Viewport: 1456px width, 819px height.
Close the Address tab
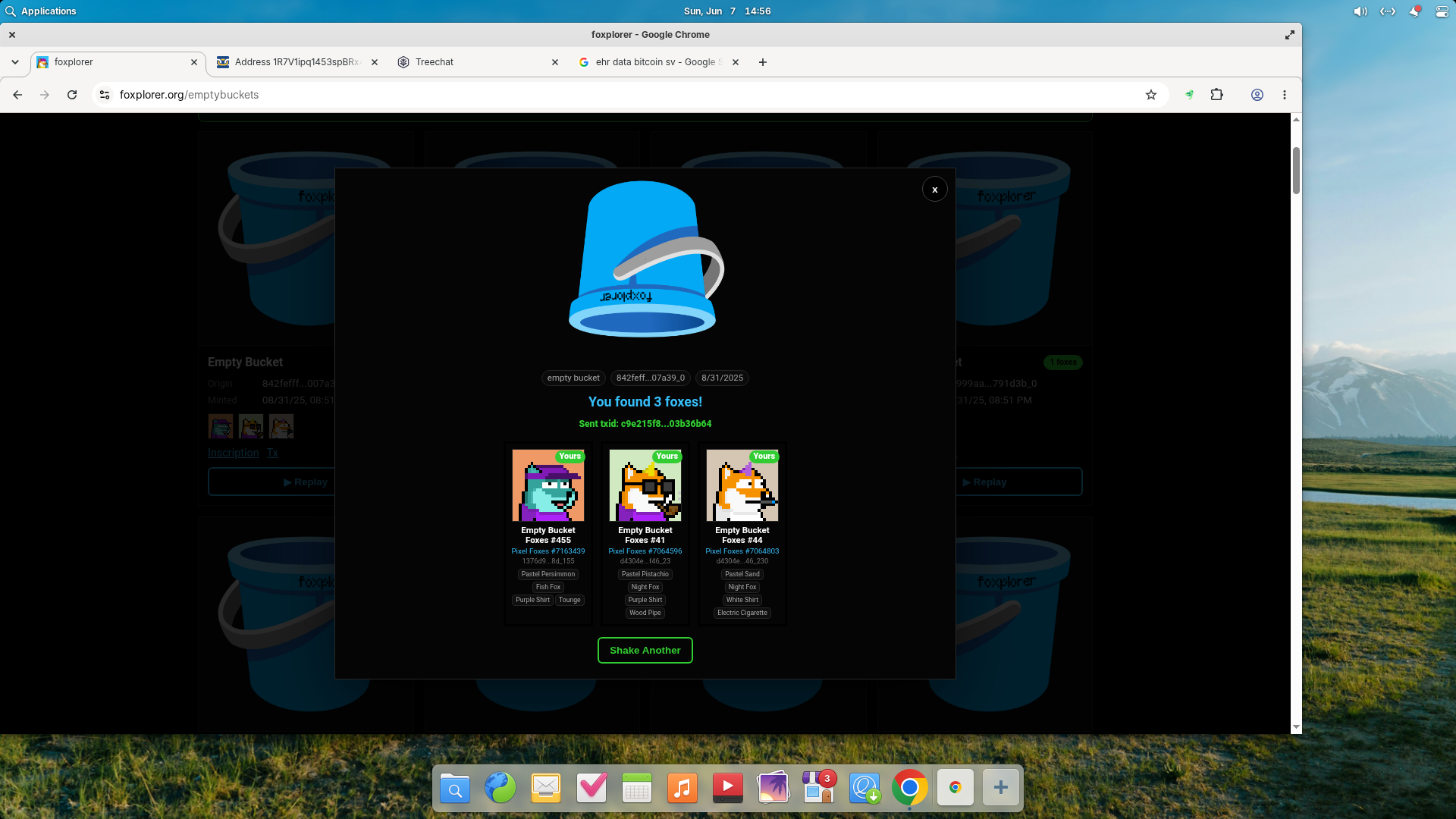374,62
